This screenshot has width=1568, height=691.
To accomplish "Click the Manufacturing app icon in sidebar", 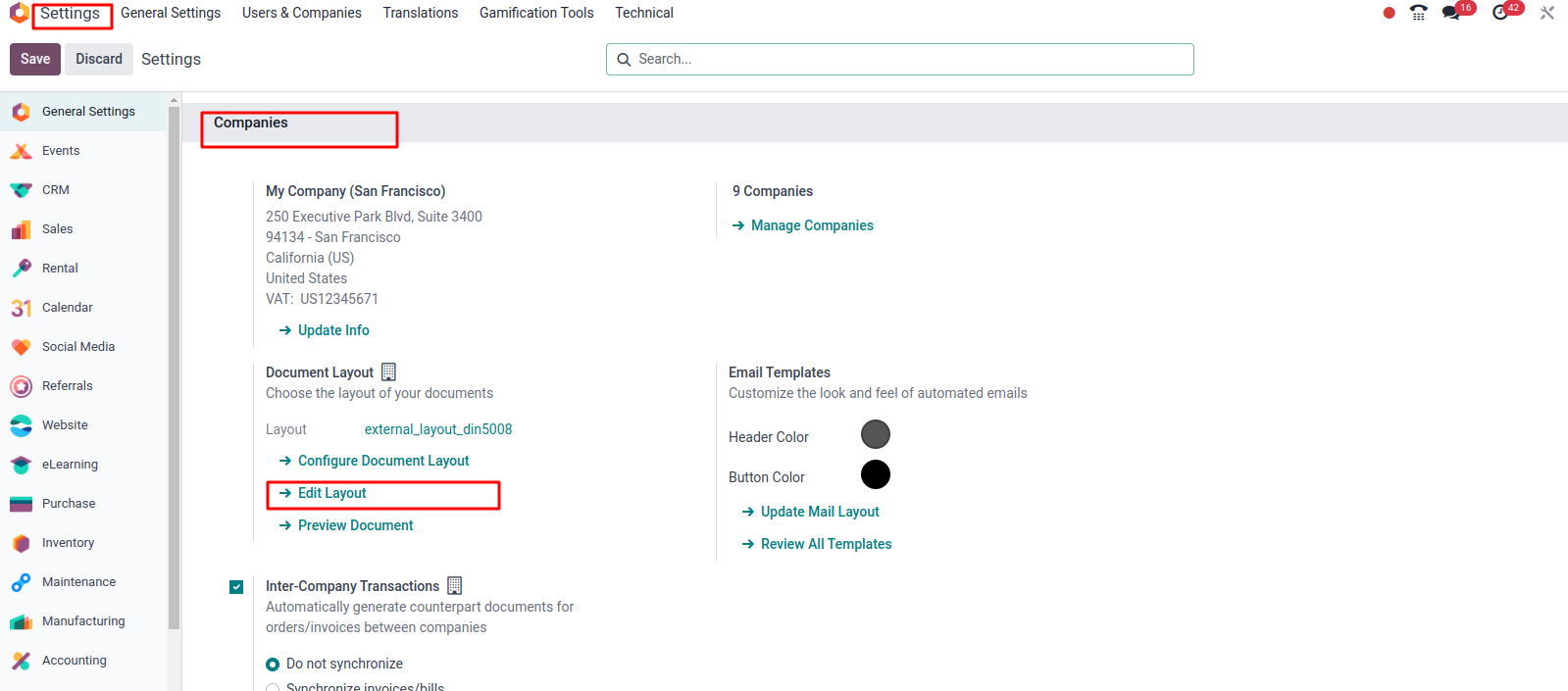I will [21, 621].
